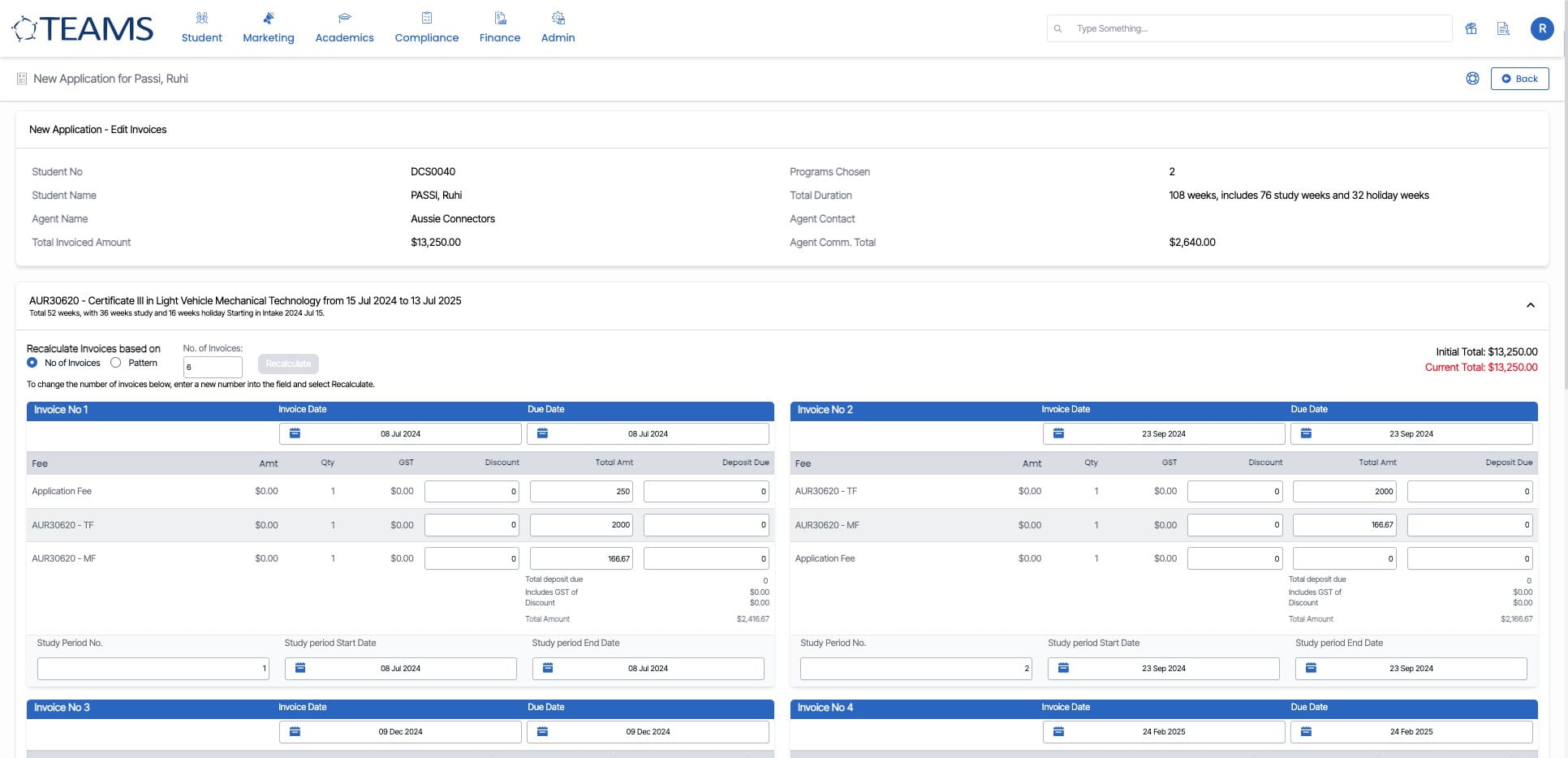Click Invoice No 2 Study Period No. field
Image resolution: width=1568 pixels, height=758 pixels.
pos(916,668)
